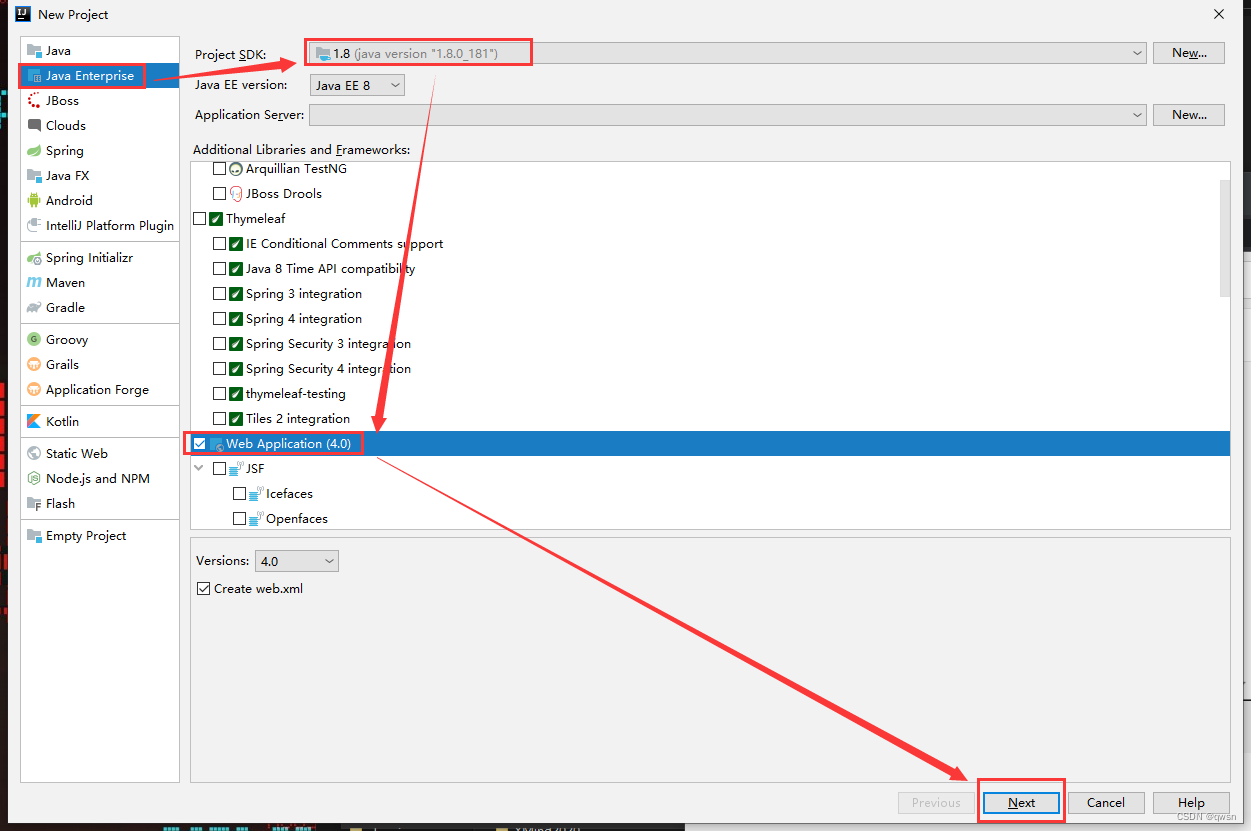
Task: Toggle Spring Security 3 integration checkbox
Action: coord(220,344)
